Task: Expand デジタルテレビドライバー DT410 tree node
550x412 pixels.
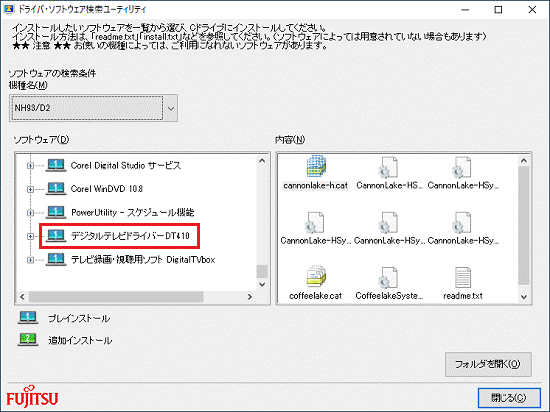Action: [x=30, y=236]
